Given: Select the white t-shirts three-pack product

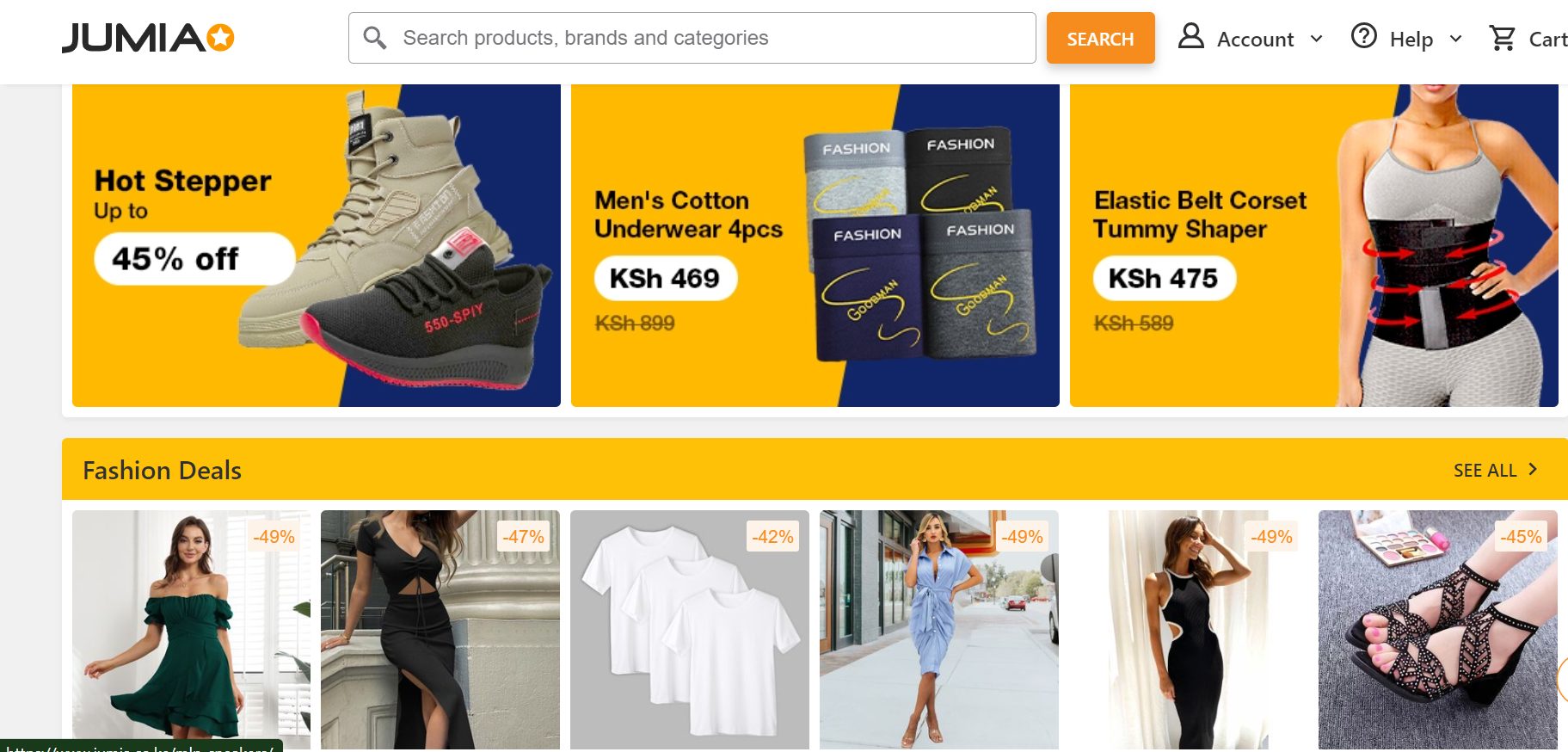Looking at the screenshot, I should [690, 630].
